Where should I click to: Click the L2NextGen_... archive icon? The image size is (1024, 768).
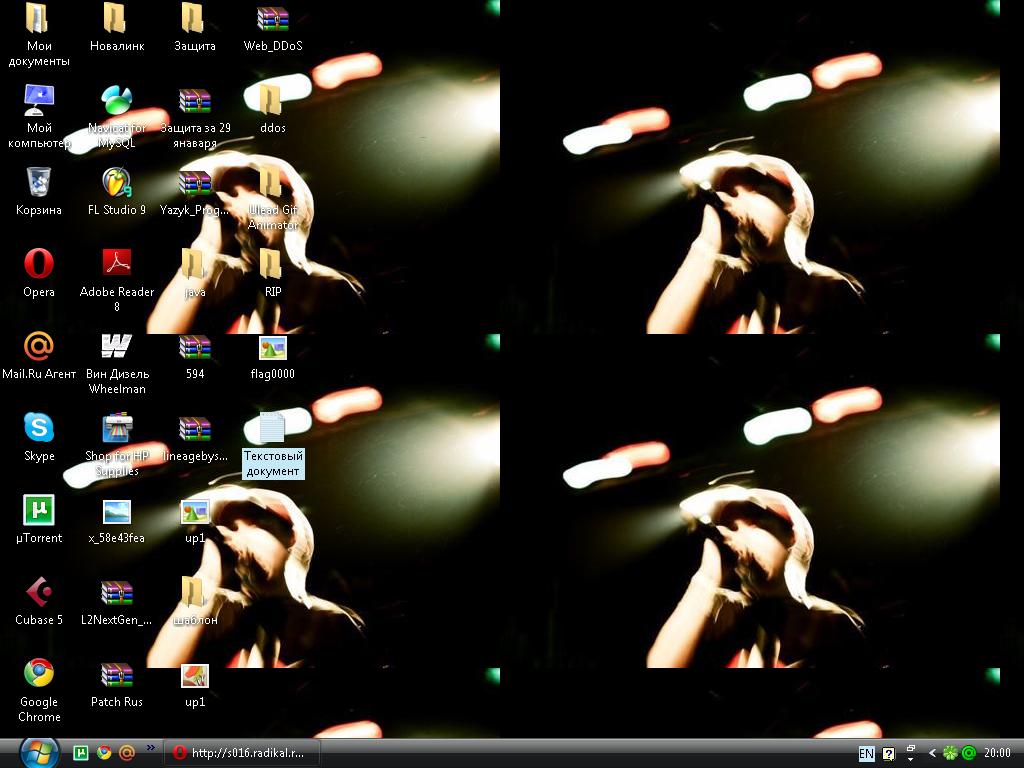pos(116,593)
